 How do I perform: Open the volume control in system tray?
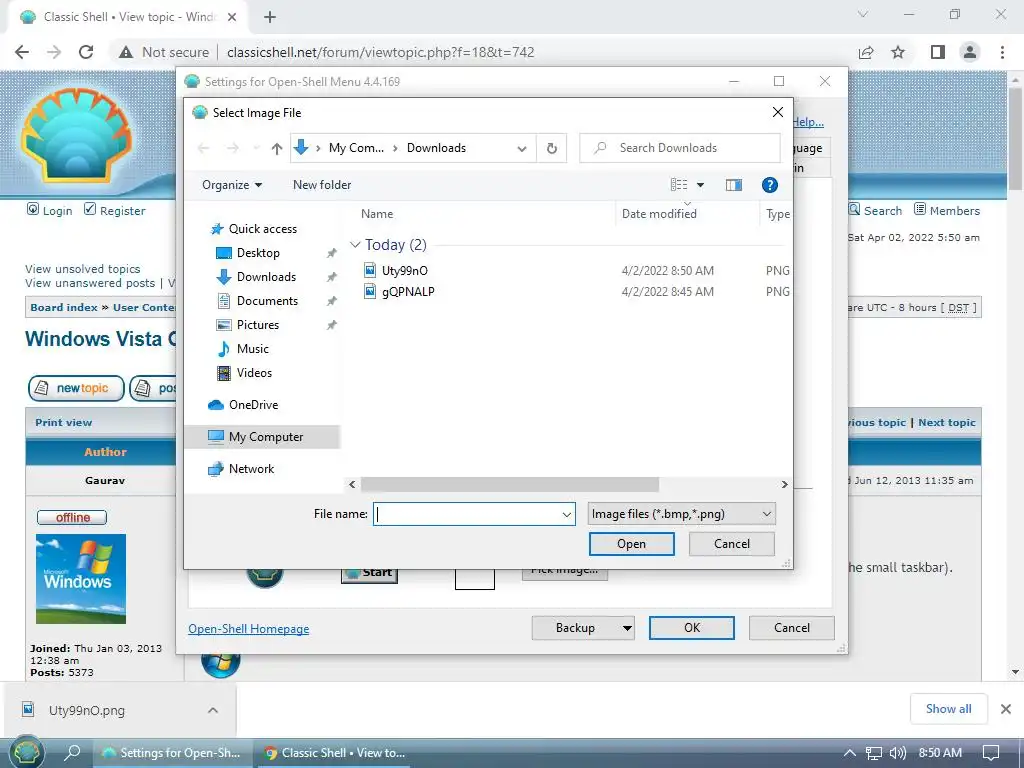tap(897, 753)
